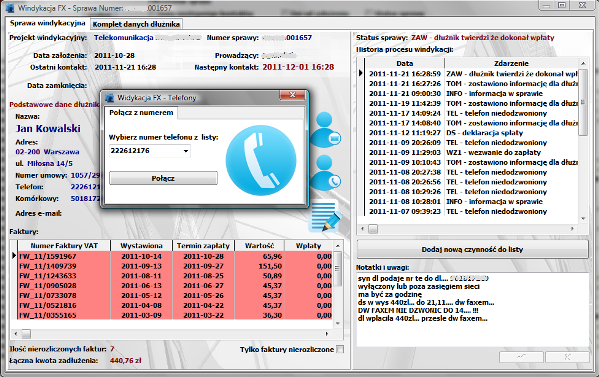Image resolution: width=599 pixels, height=377 pixels.
Task: Select invoice row FW_11/1409739
Action: pos(175,266)
